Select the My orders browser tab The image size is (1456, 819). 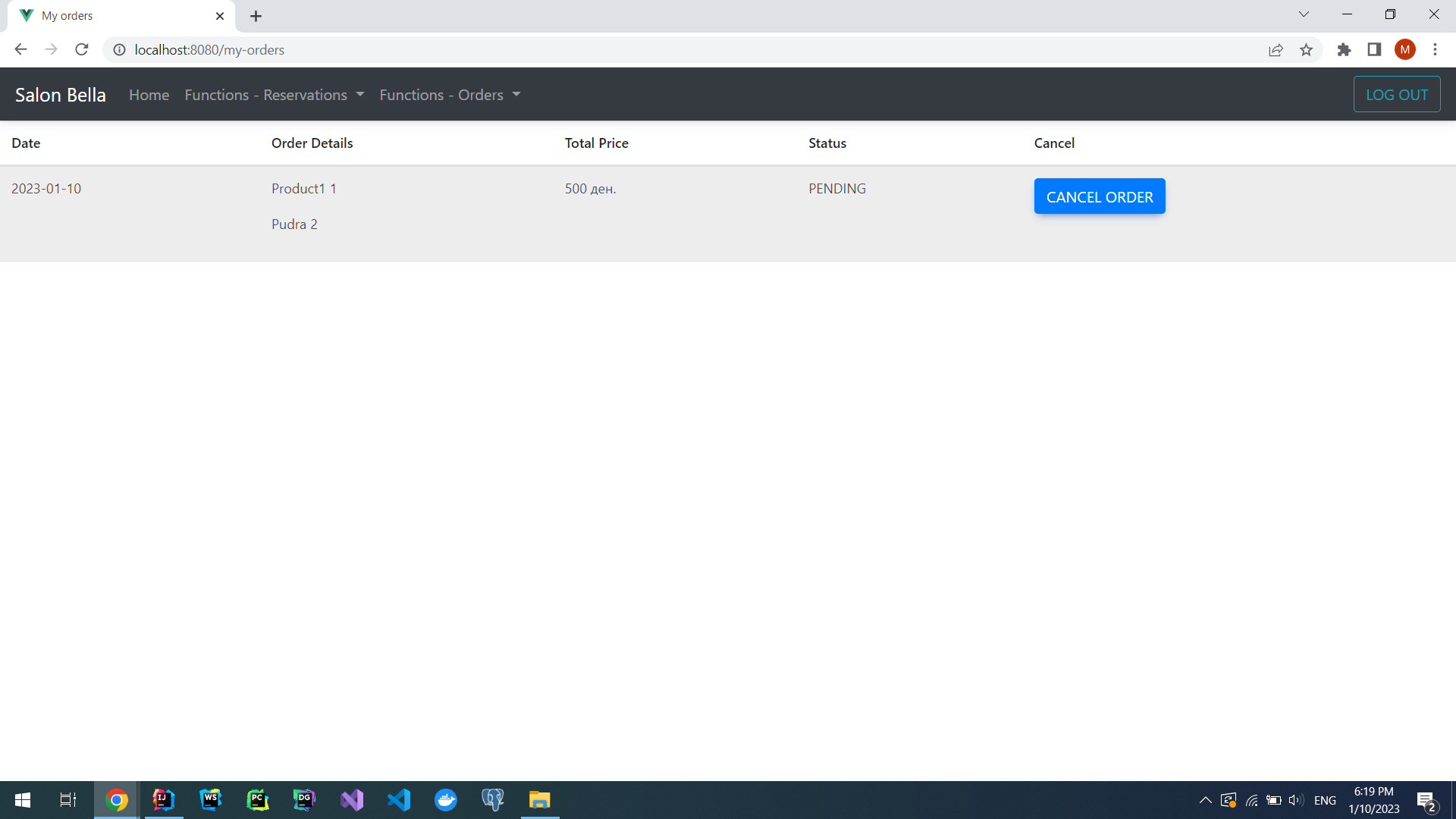[114, 16]
